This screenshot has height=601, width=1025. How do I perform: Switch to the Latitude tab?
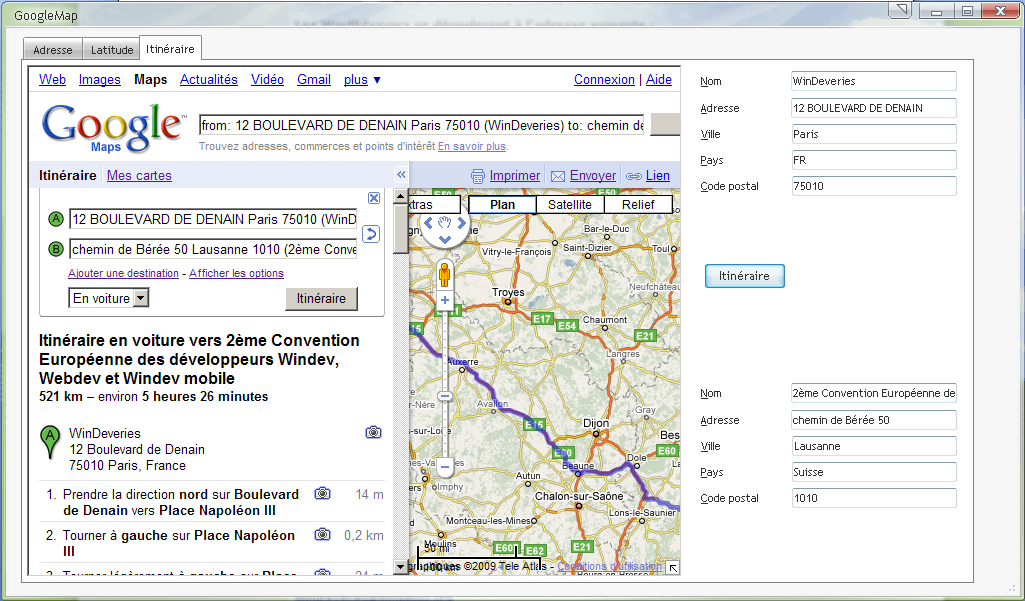pyautogui.click(x=112, y=50)
